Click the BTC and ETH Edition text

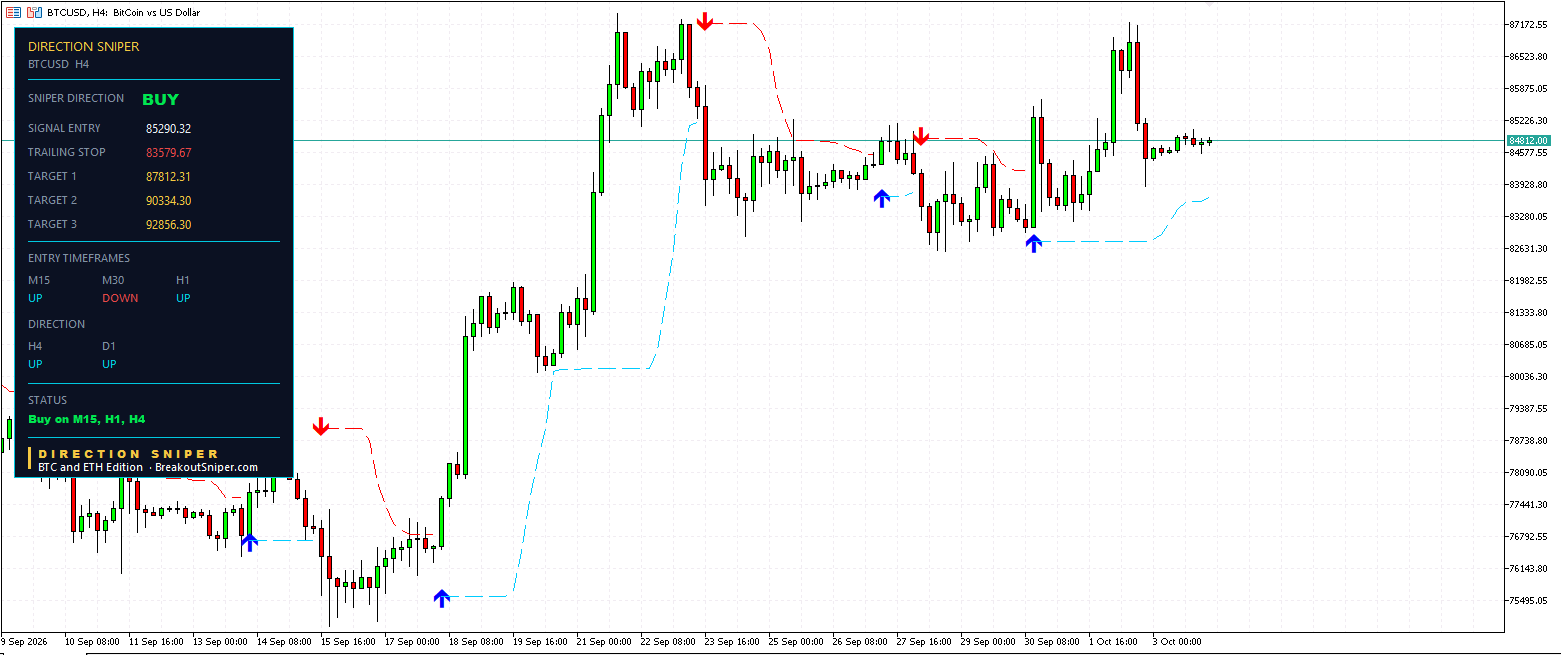[90, 467]
